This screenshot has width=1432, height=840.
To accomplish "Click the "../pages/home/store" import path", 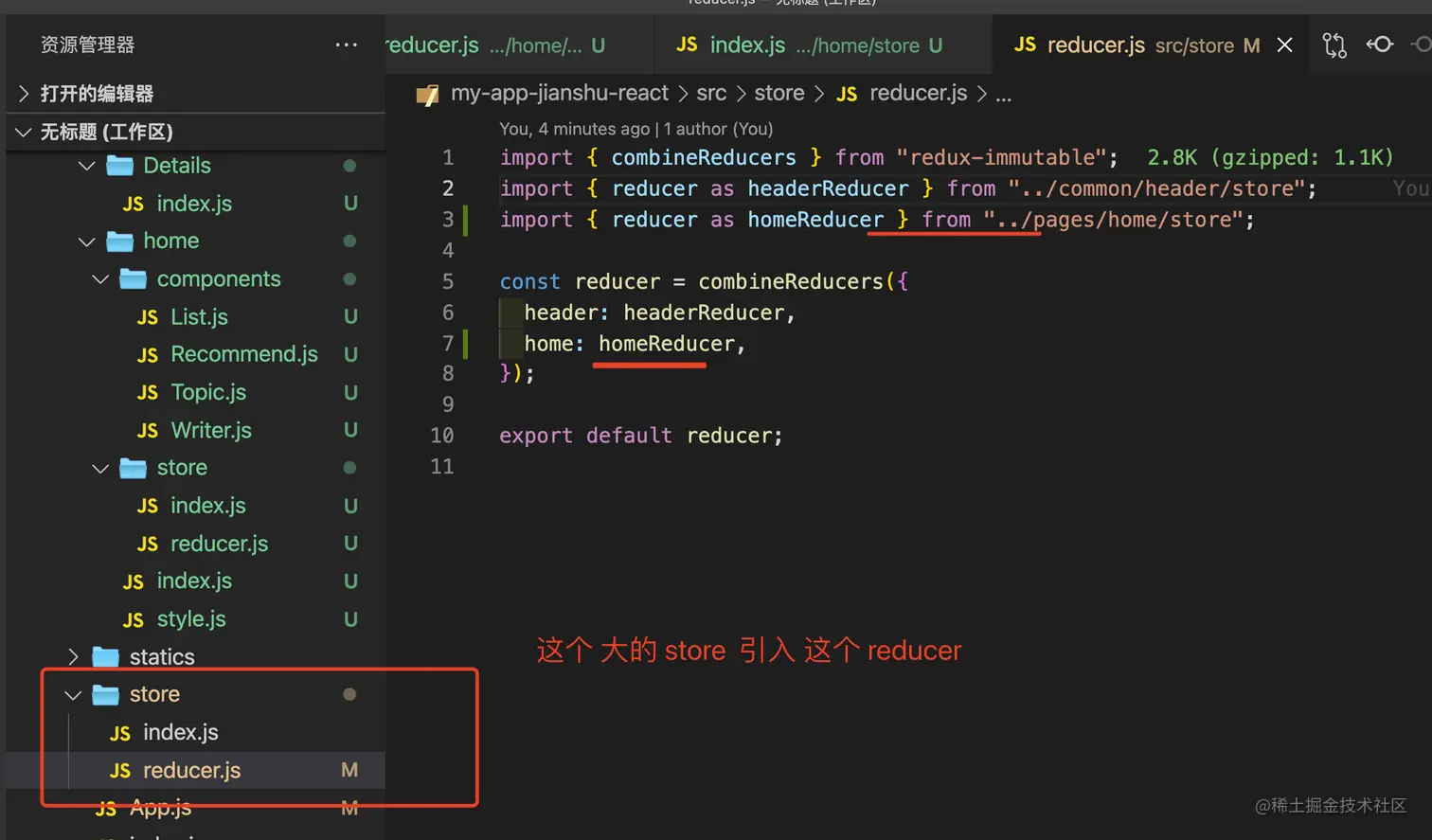I will pos(1113,220).
